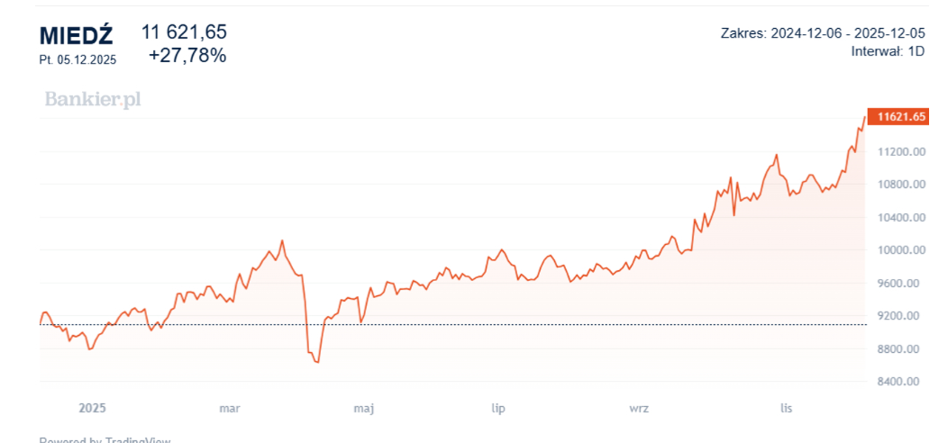Open the Powered by TradingView link
The height and width of the screenshot is (443, 948).
[x=104, y=439]
